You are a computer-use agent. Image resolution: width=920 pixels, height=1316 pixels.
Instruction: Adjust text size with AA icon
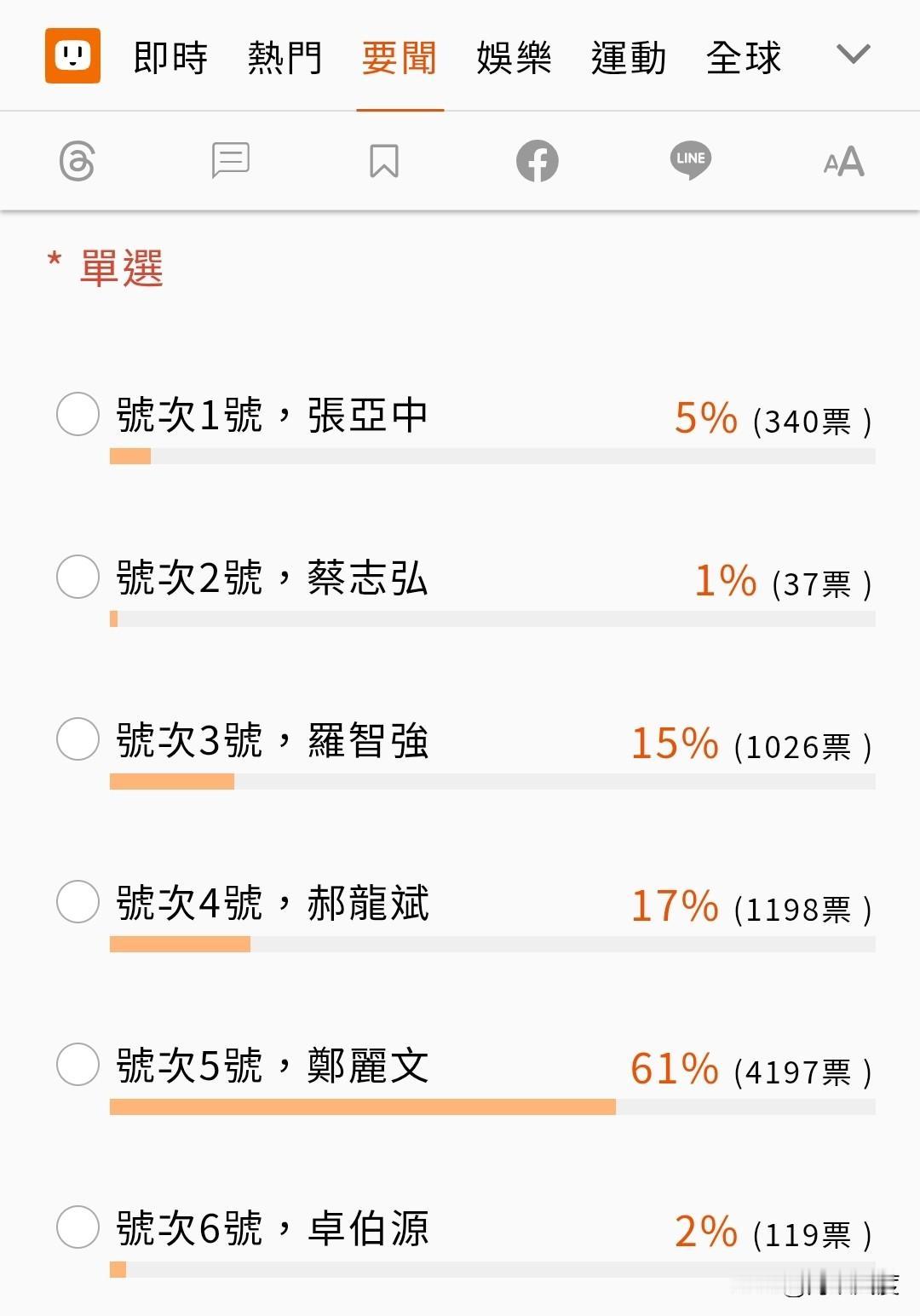(843, 161)
